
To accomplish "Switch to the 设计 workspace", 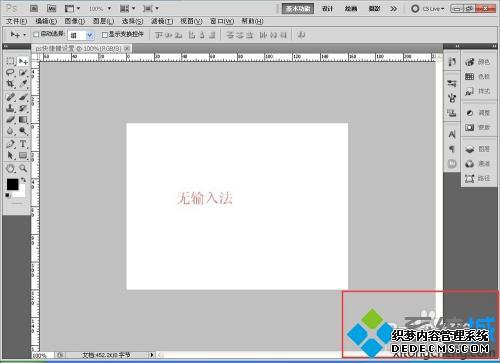I will pyautogui.click(x=327, y=9).
